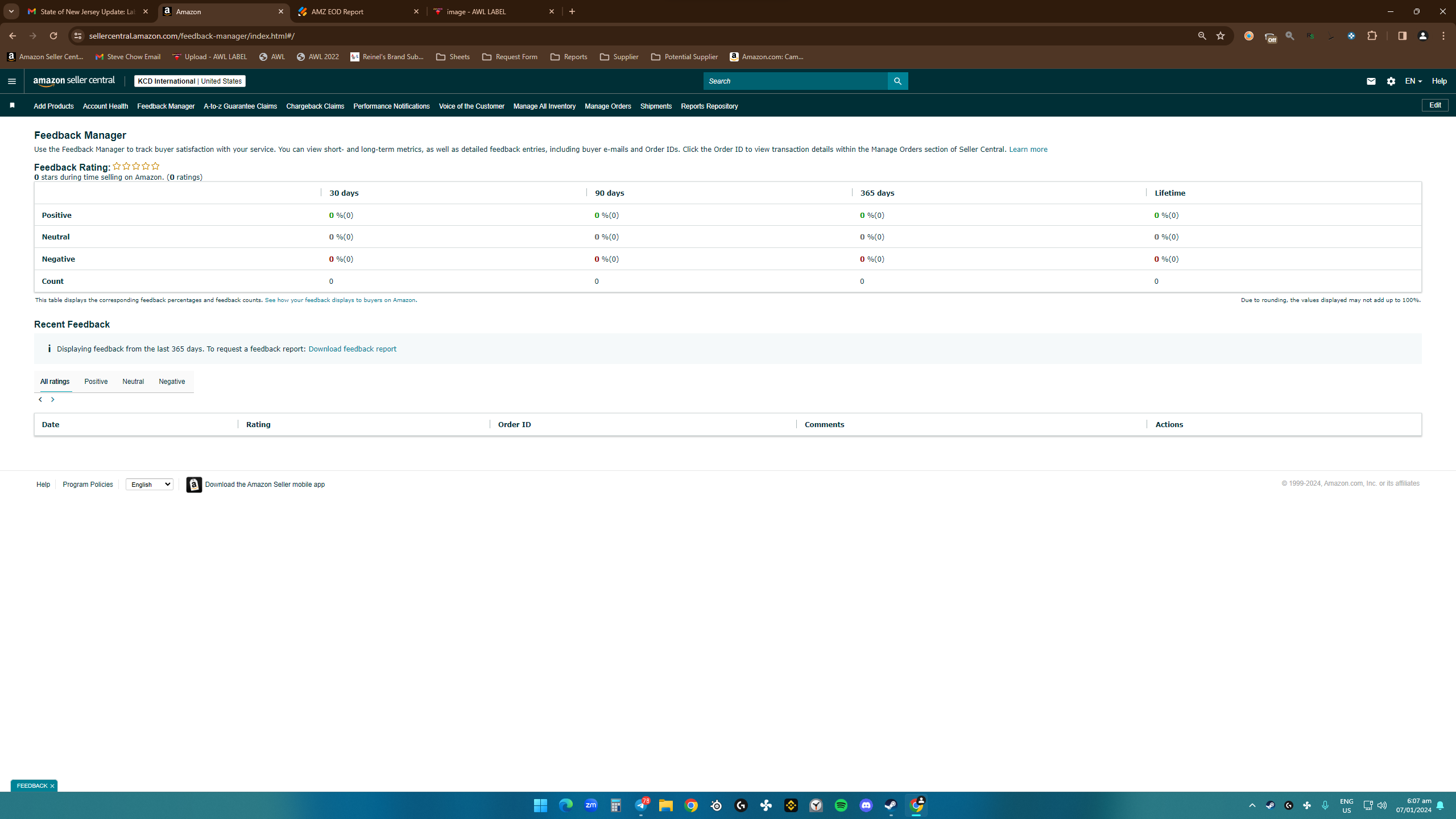Open the Amazon Seller Cent... bookmark
This screenshot has width=1456, height=819.
tap(45, 57)
